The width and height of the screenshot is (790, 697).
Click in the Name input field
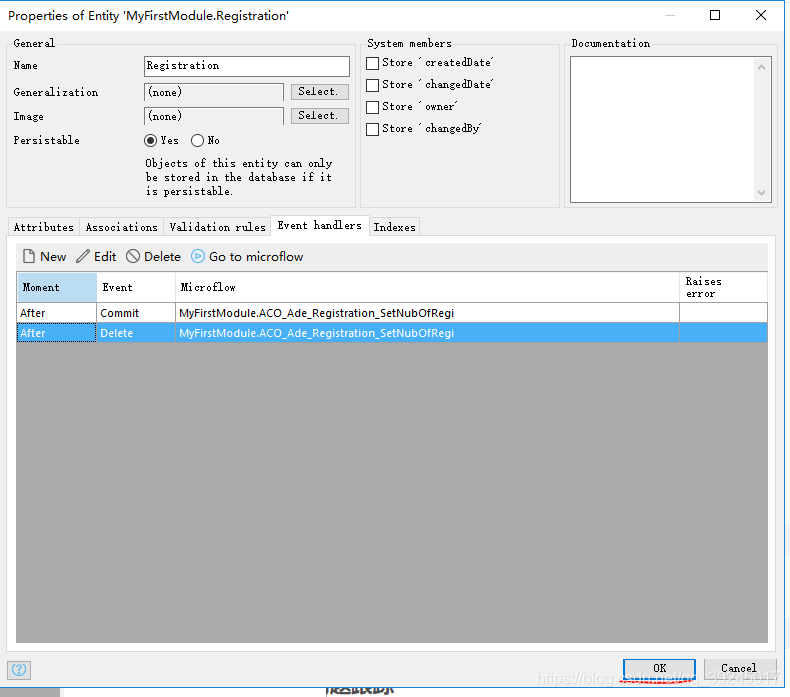246,66
